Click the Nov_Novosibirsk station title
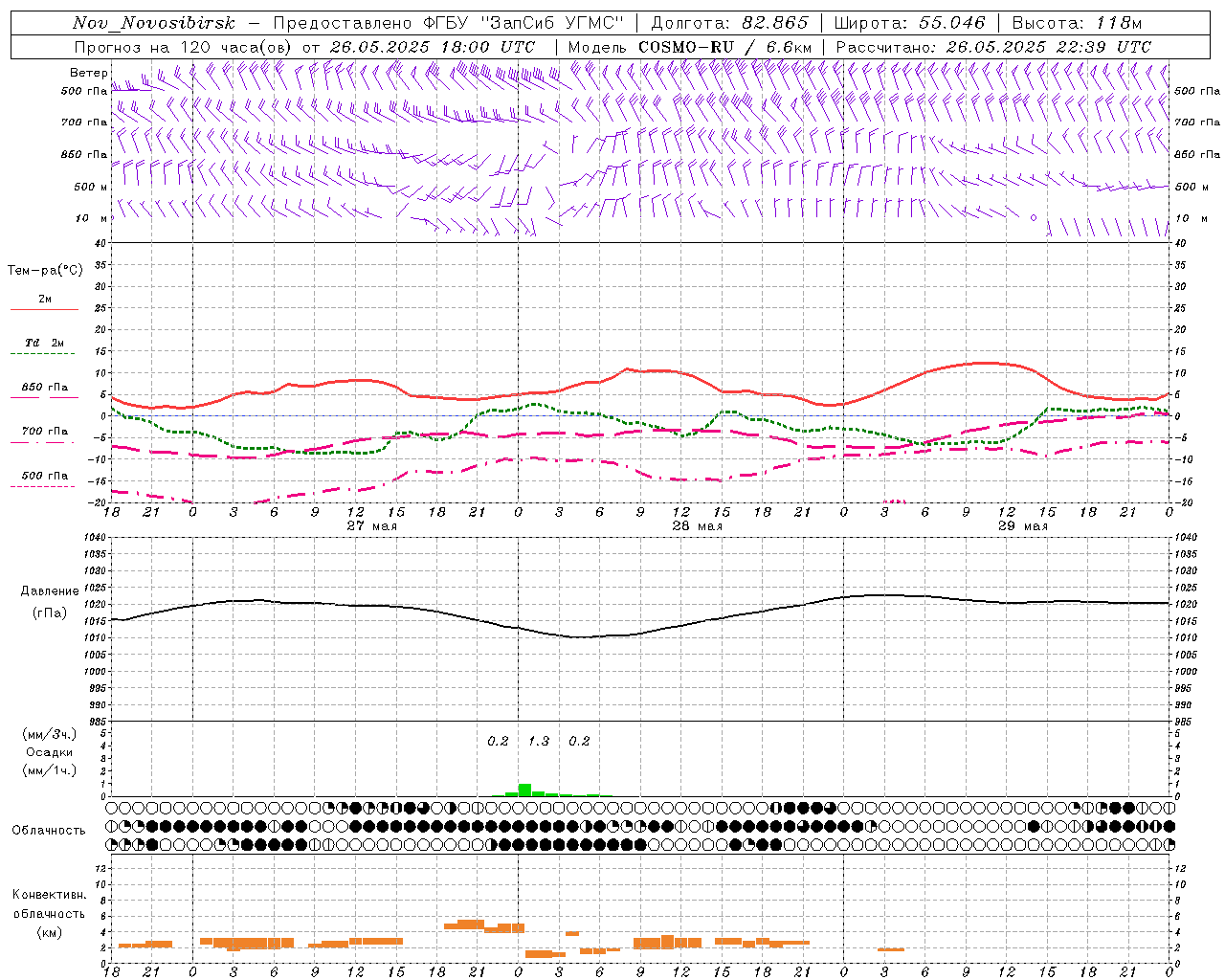 153,23
